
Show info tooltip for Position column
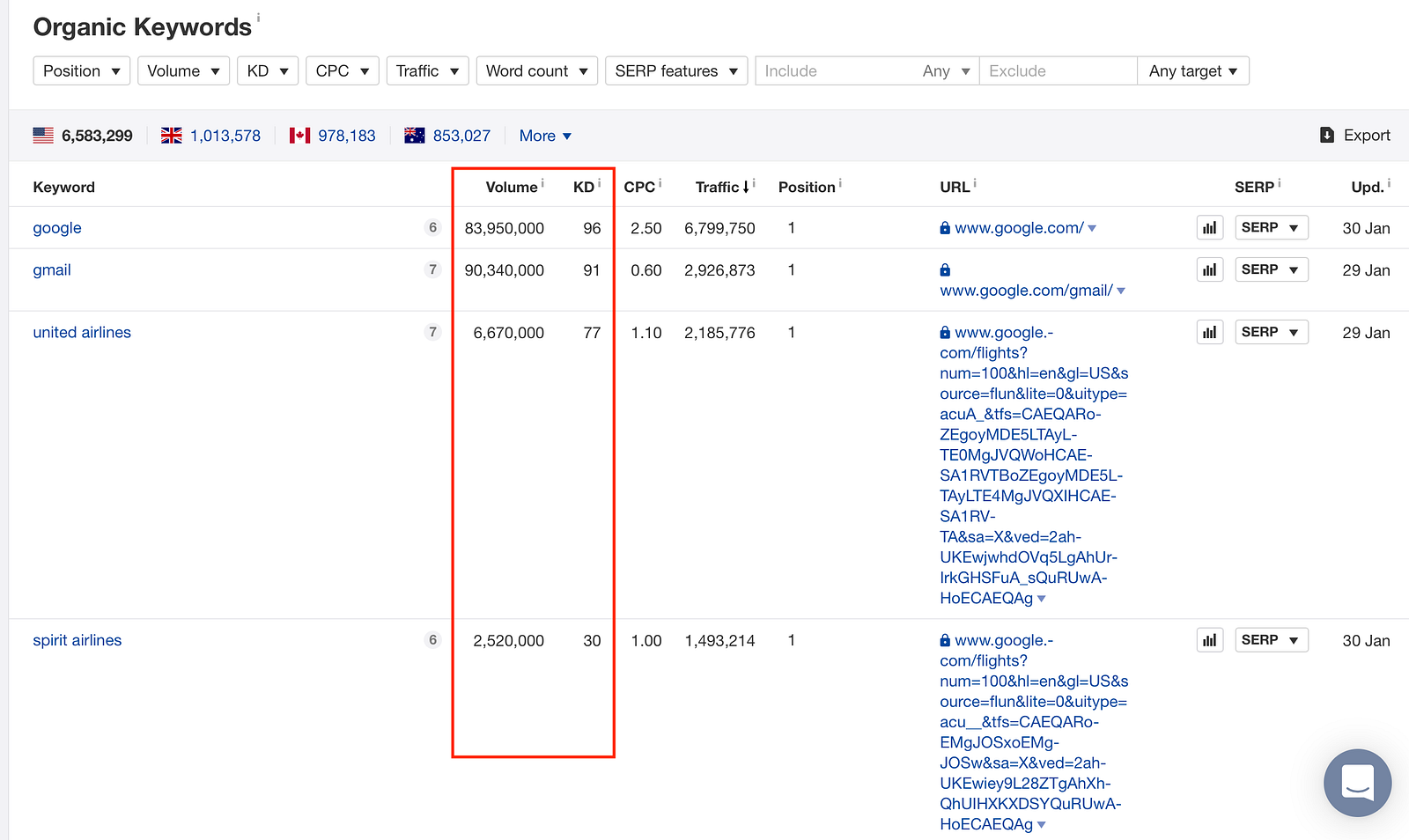click(840, 183)
